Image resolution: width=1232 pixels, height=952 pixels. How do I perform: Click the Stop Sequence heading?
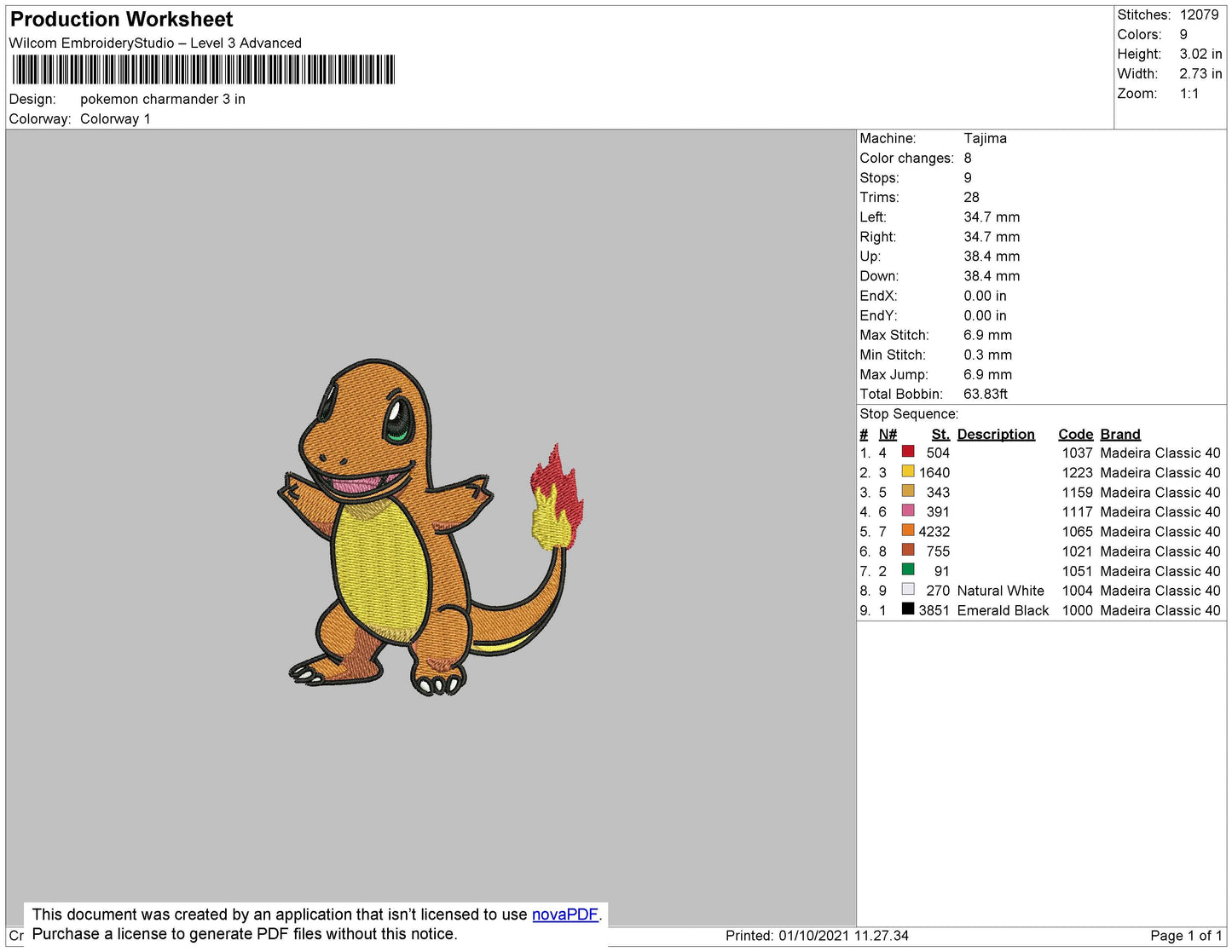tap(909, 414)
